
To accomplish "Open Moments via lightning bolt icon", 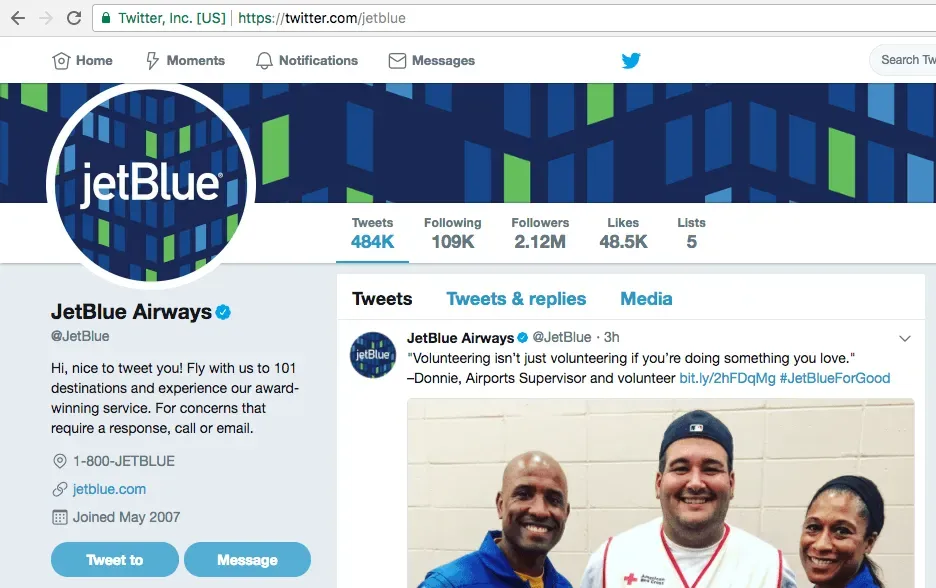I will coord(152,60).
